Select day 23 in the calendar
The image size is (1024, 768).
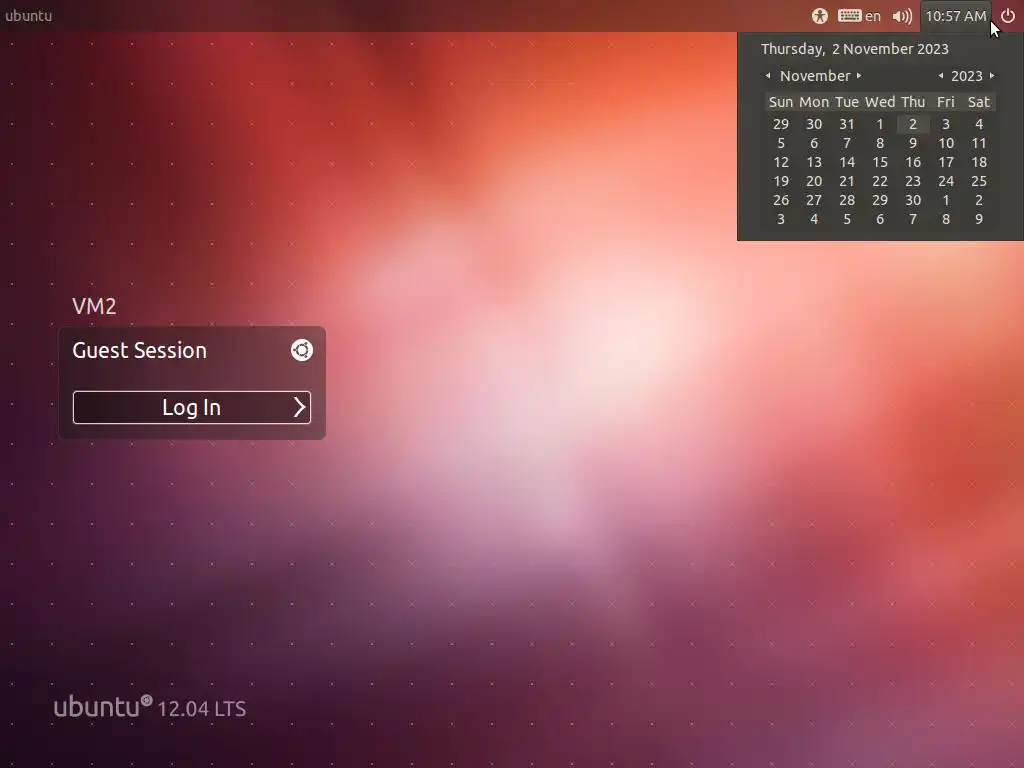click(913, 181)
